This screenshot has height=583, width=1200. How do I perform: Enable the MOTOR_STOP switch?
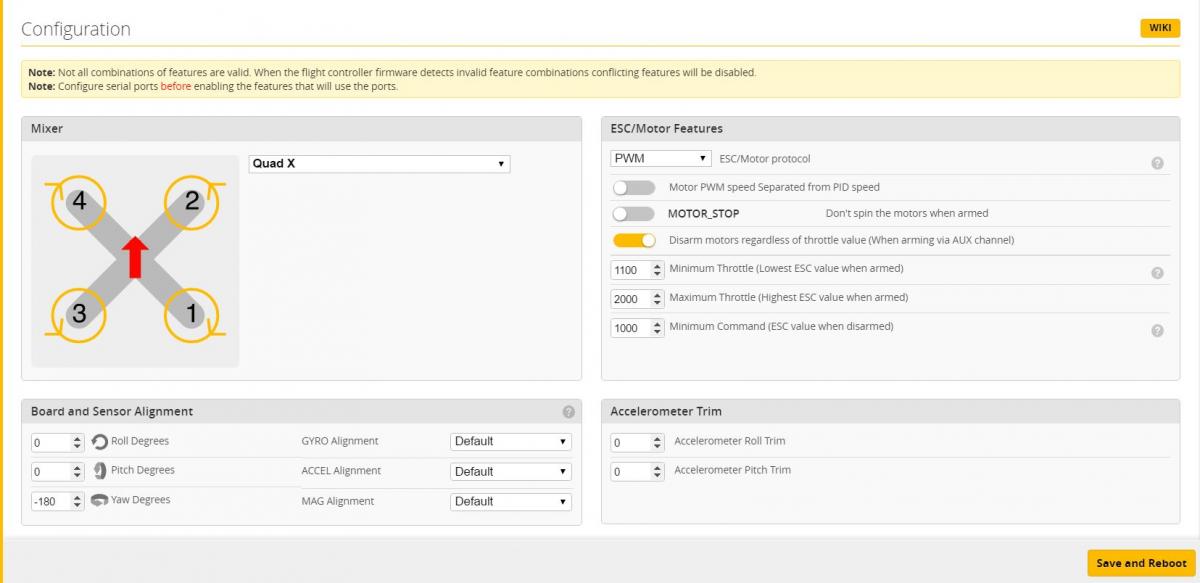click(x=634, y=213)
